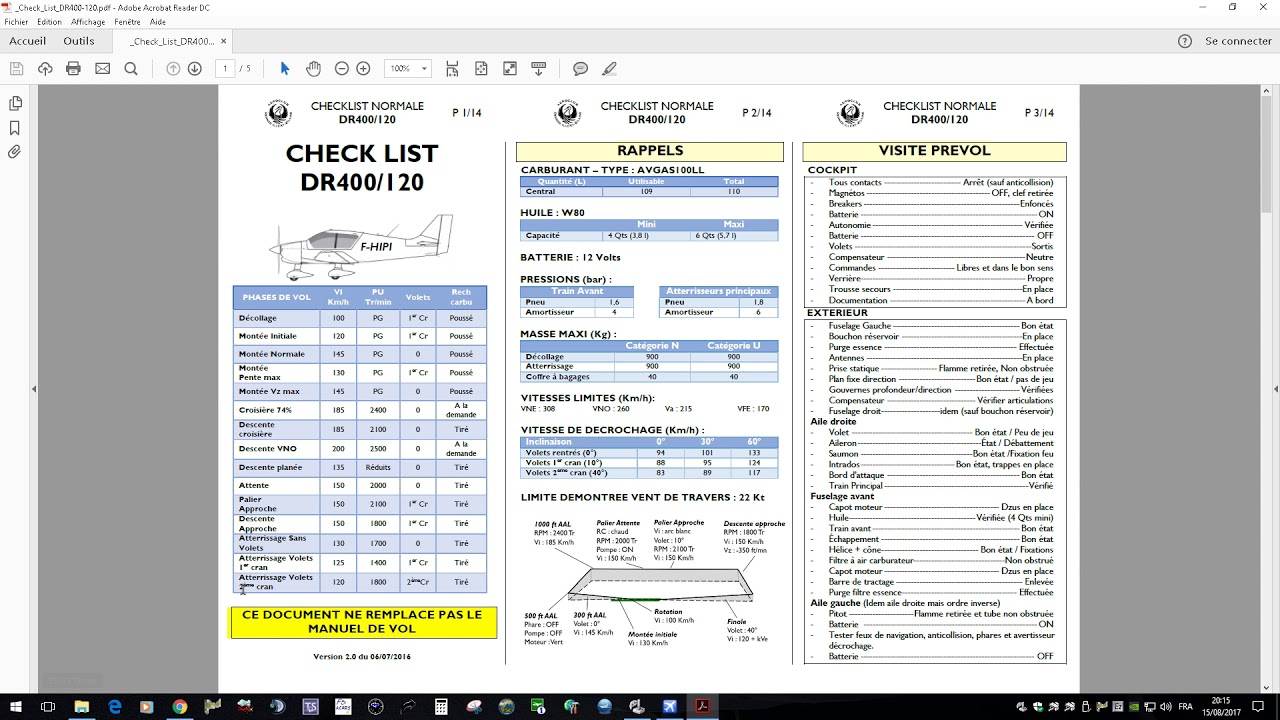
Task: Launch Google Chrome from the taskbar
Action: click(180, 706)
